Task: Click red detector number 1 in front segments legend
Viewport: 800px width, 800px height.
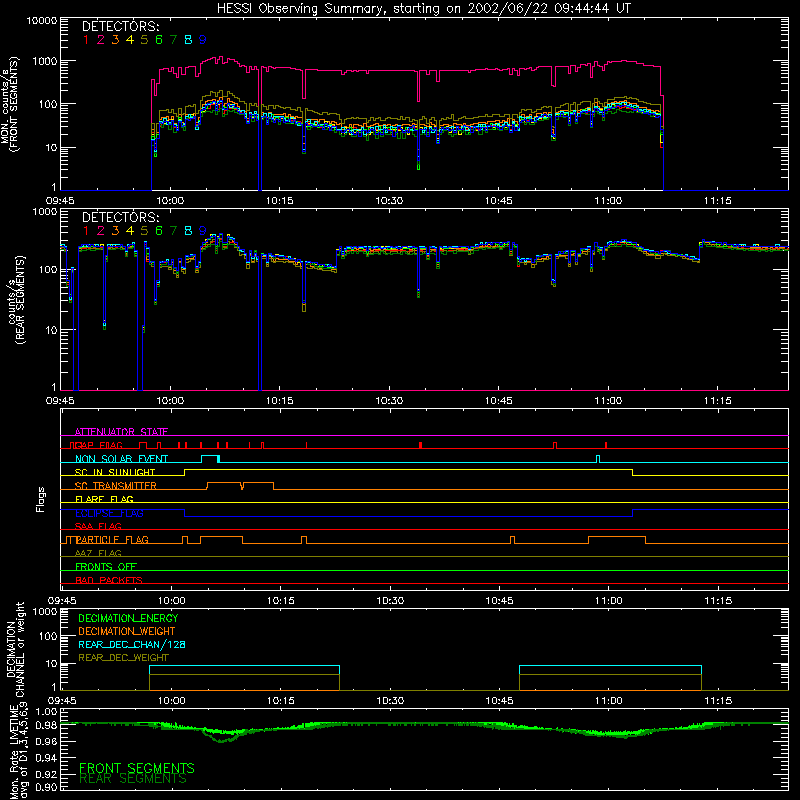Action: coord(86,40)
